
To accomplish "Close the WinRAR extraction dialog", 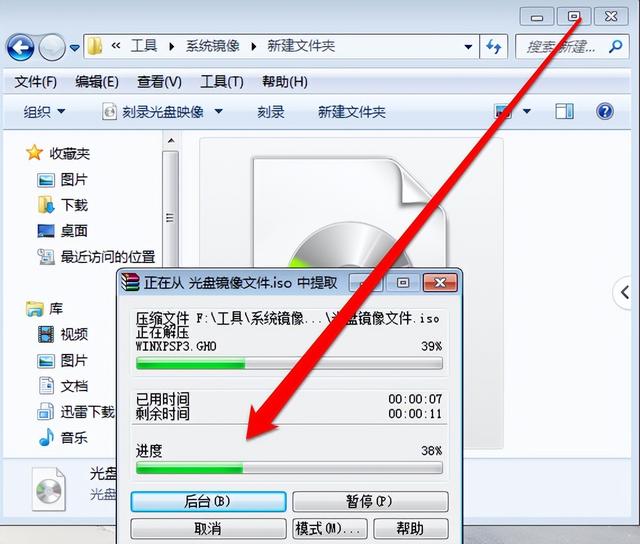I will (440, 282).
